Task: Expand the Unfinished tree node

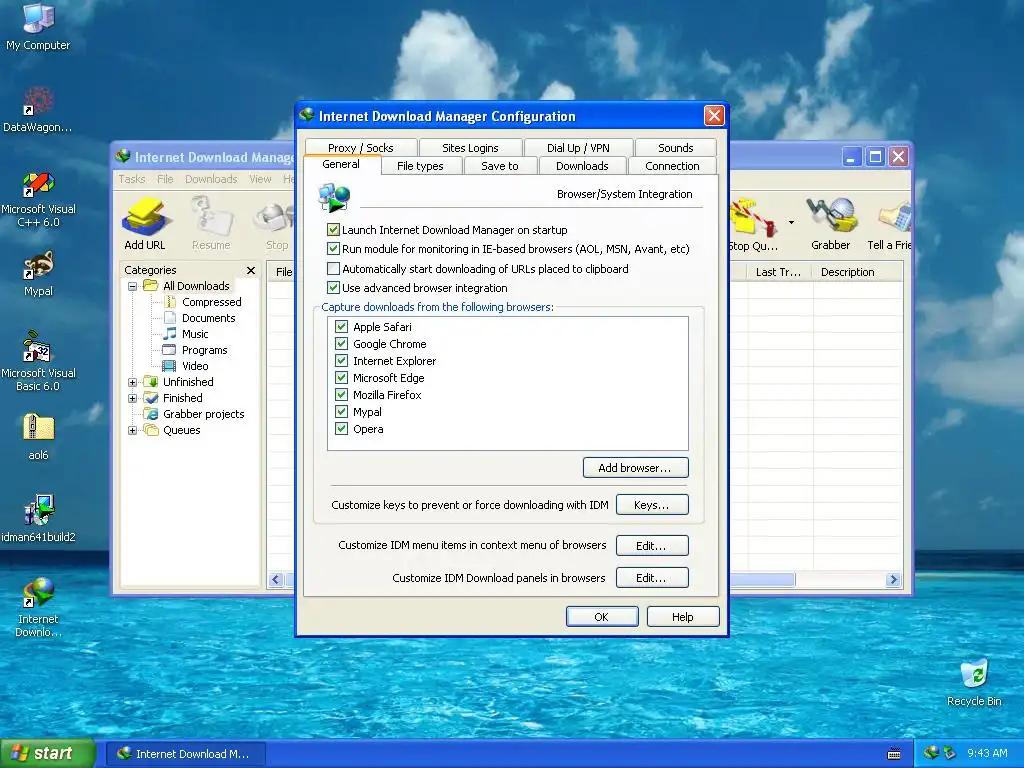Action: tap(133, 382)
